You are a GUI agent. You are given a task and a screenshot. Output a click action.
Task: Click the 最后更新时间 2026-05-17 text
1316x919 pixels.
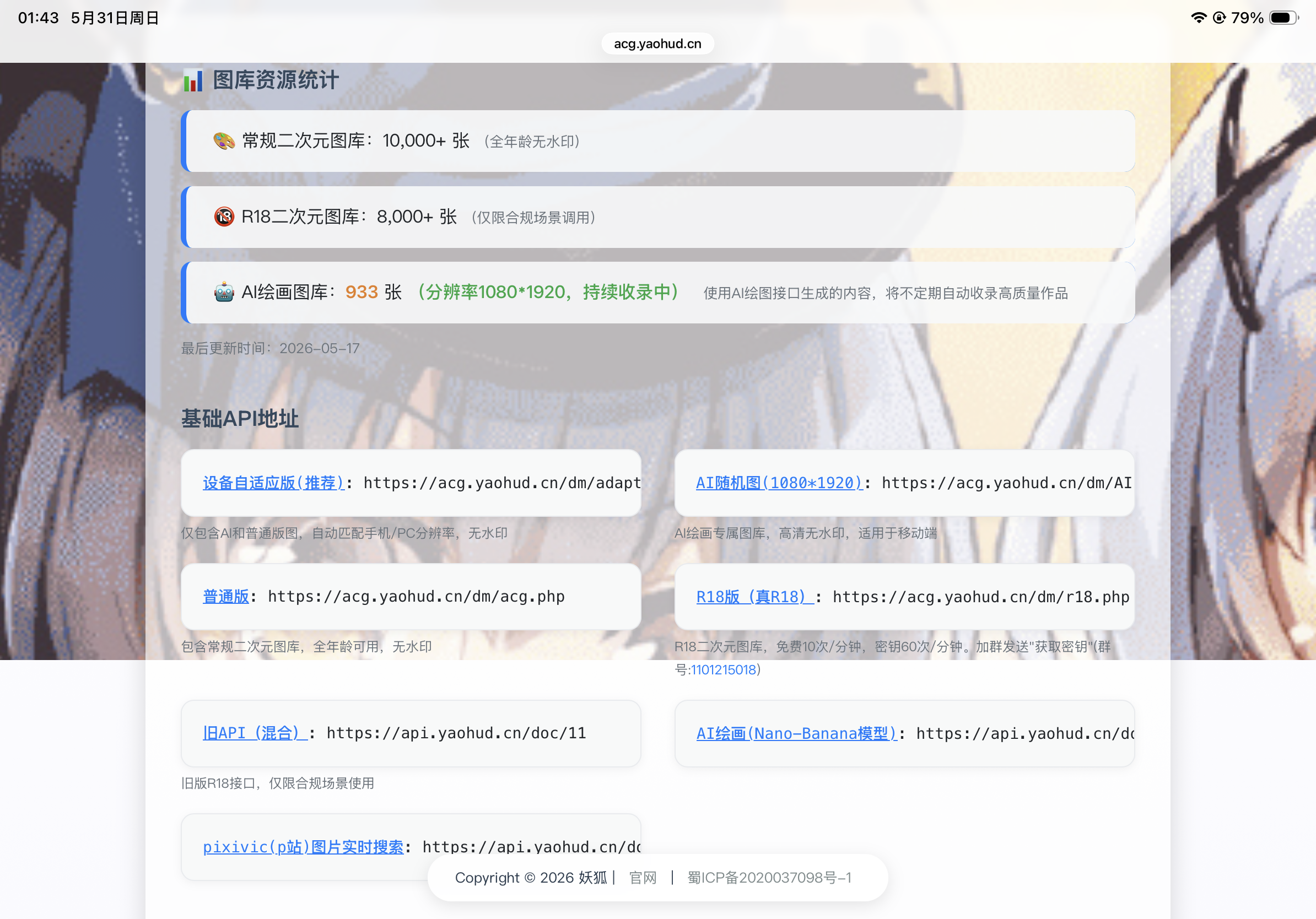[x=271, y=348]
